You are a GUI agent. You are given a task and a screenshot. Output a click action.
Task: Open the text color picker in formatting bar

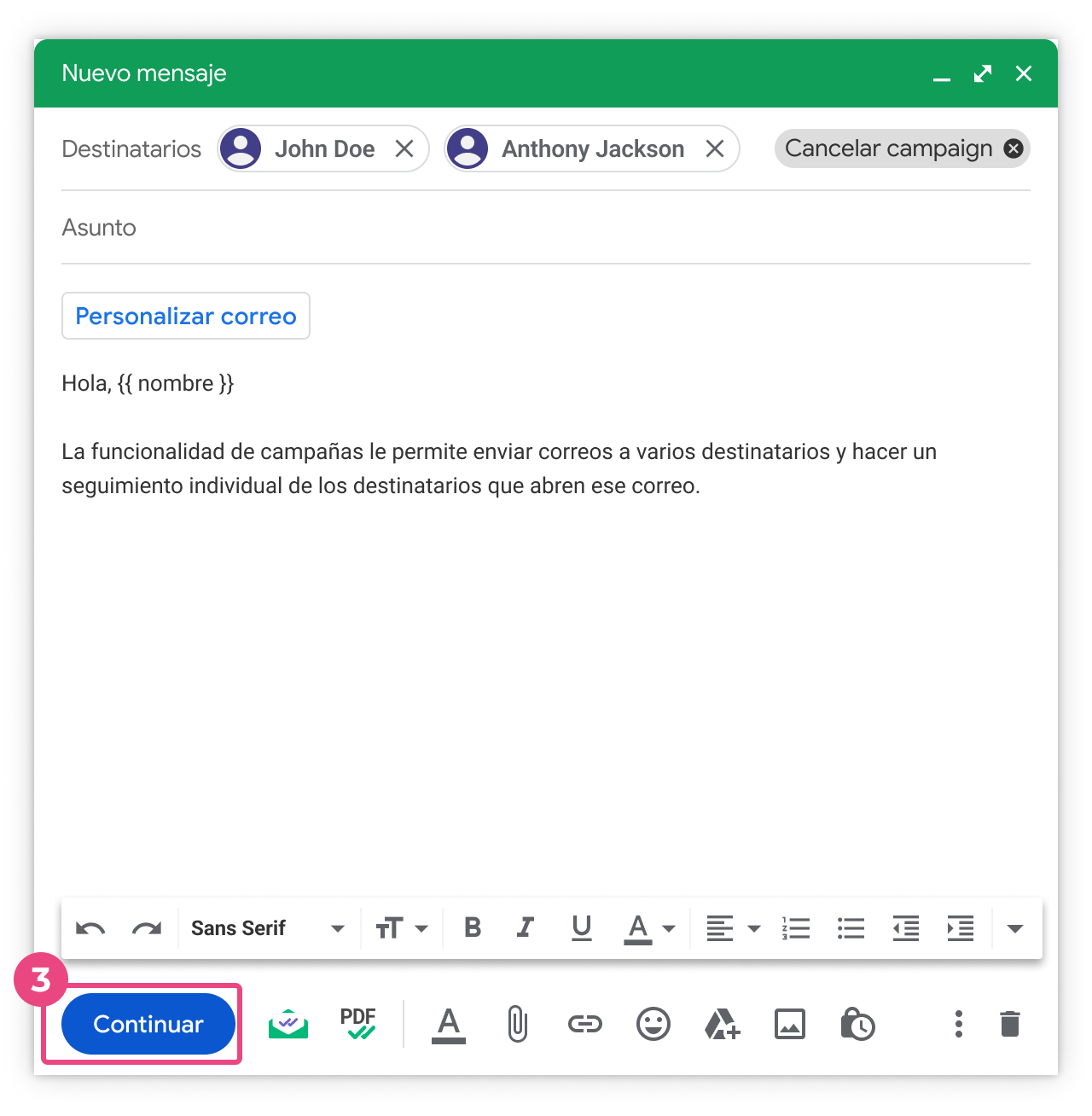650,928
